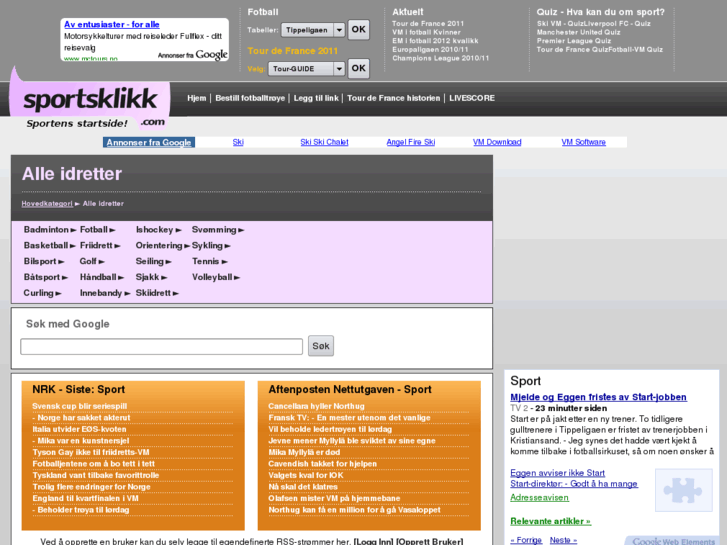Open 'Mjelde og Eggen fristes av Start-jobben'
Screen dimensions: 727x545
pos(598,397)
